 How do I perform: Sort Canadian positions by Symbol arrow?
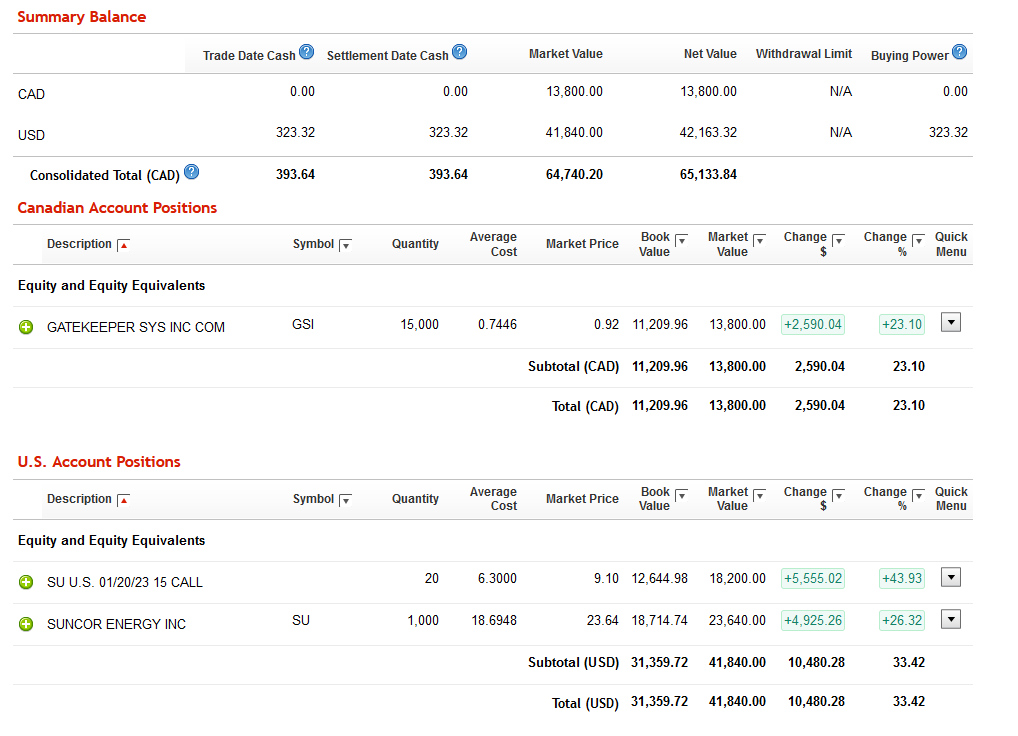point(345,245)
